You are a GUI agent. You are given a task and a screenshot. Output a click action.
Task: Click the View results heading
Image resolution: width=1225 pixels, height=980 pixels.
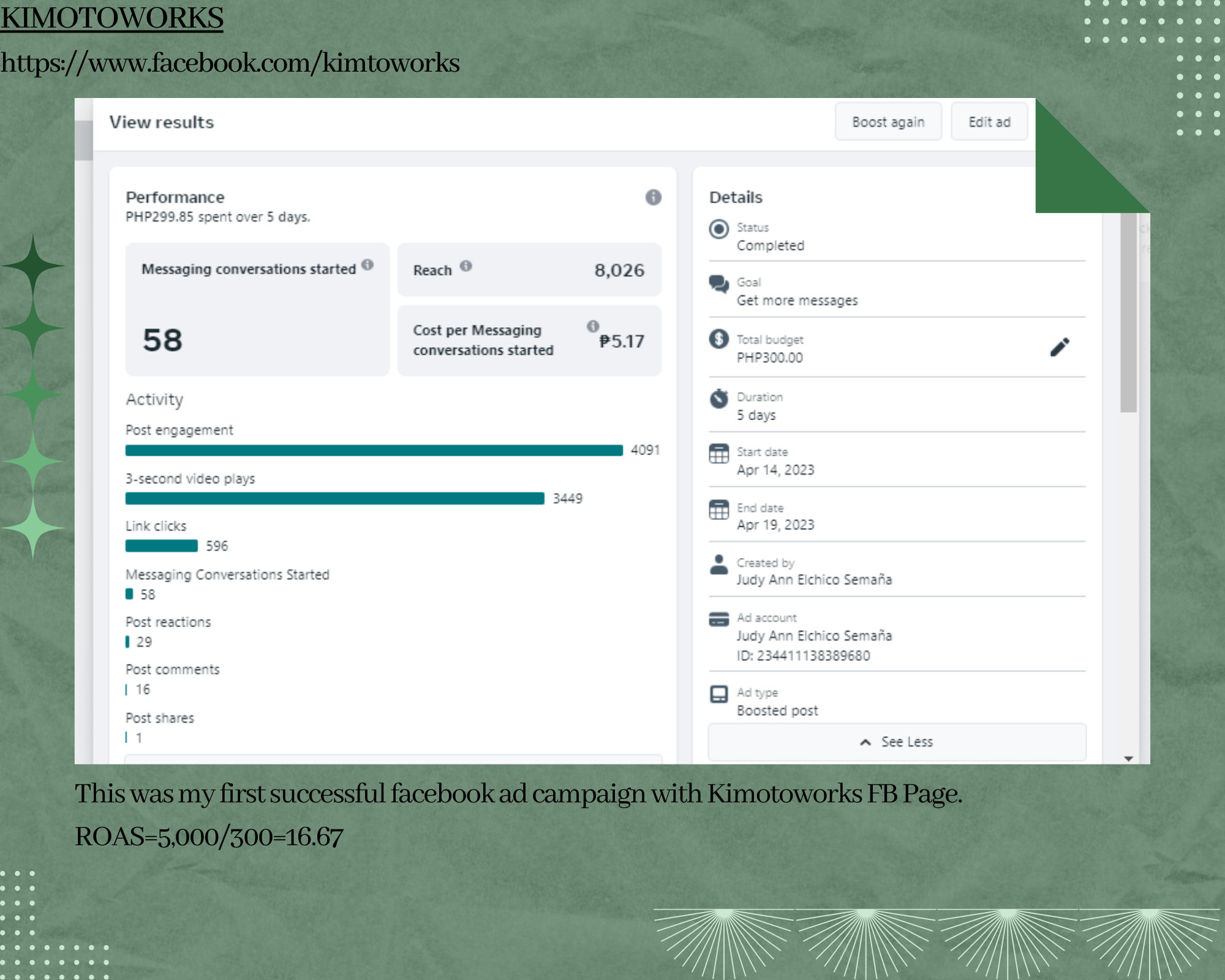tap(162, 122)
